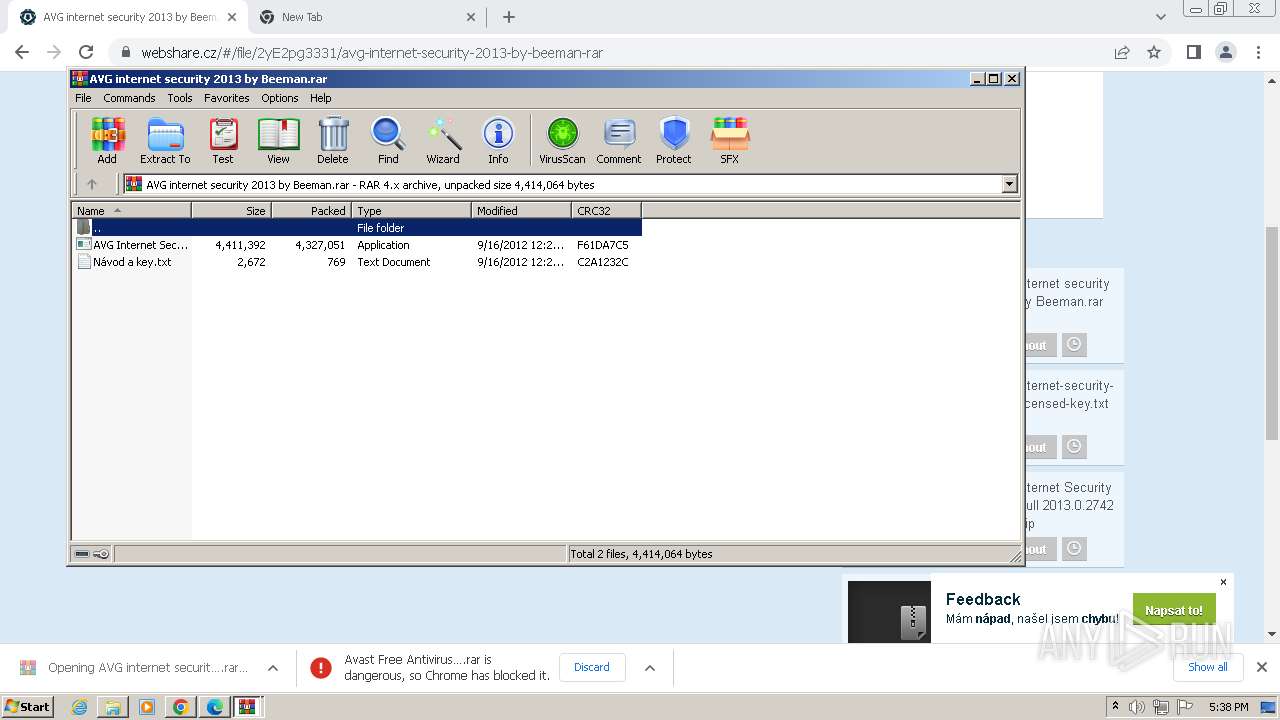Open the Favorites menu
The image size is (1280, 720).
tap(227, 98)
